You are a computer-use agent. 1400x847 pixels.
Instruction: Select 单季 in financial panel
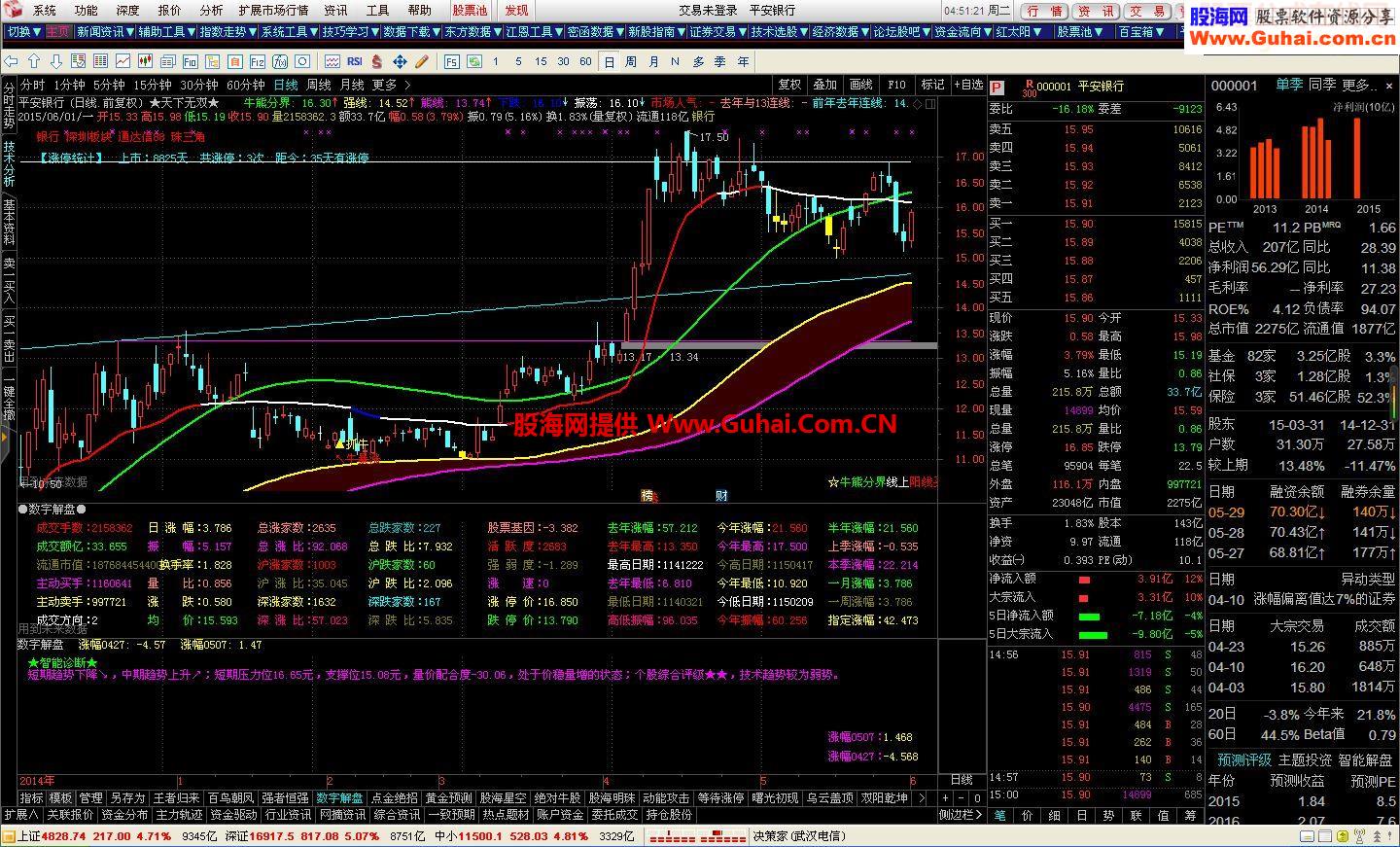coord(1289,86)
